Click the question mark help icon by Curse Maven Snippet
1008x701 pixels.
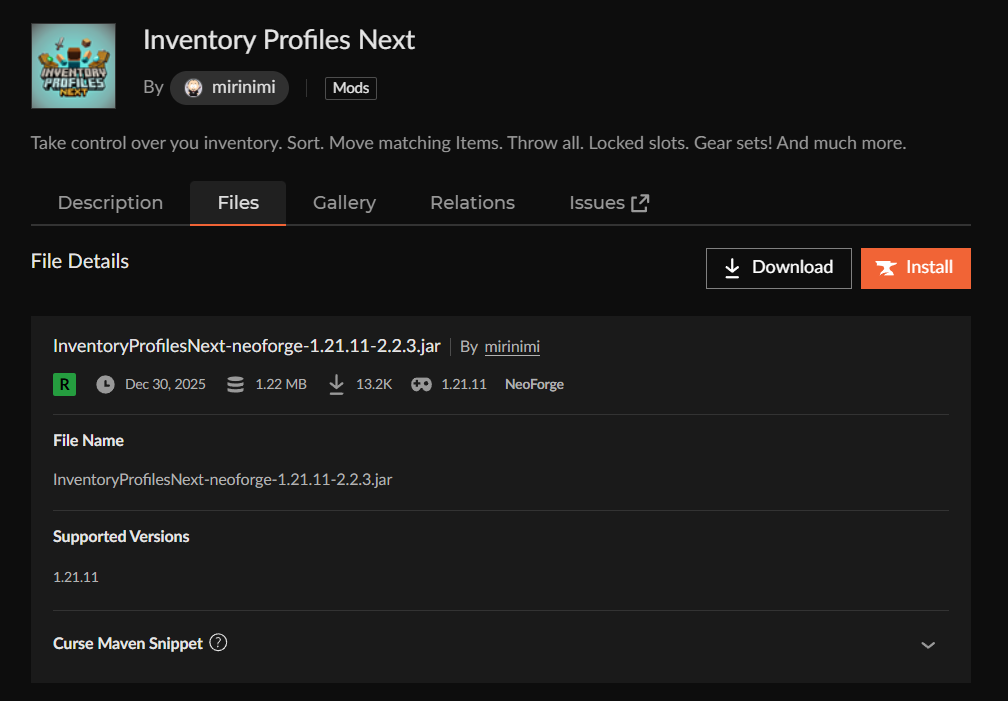(x=218, y=642)
